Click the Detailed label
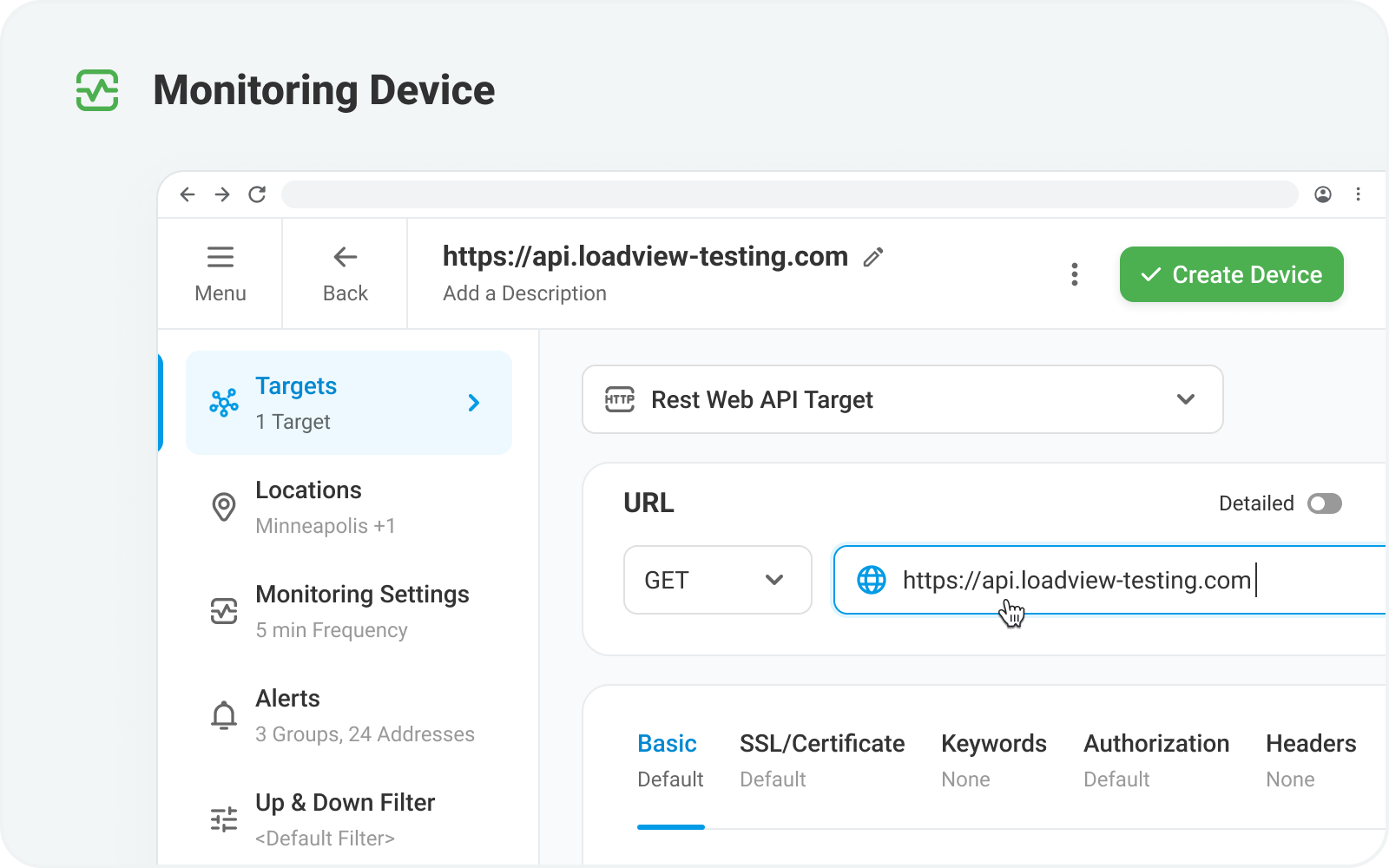The width and height of the screenshot is (1389, 868). 1256,503
